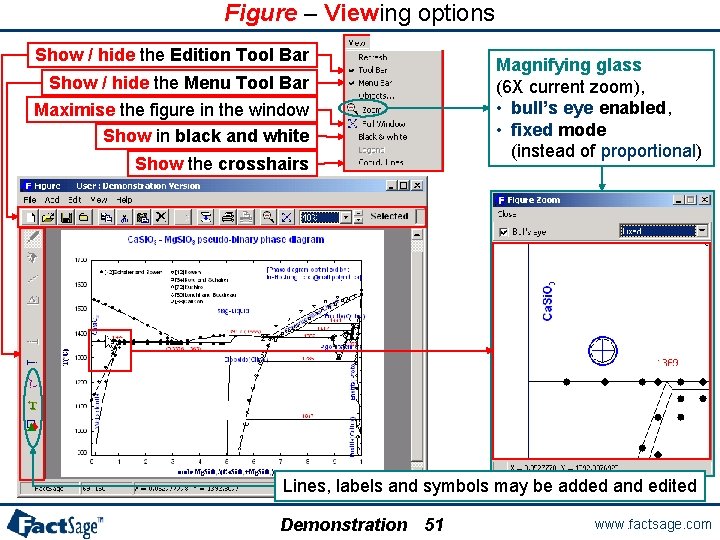Click the Figure Zoom window title bar
The image size is (720, 540).
tap(603, 200)
